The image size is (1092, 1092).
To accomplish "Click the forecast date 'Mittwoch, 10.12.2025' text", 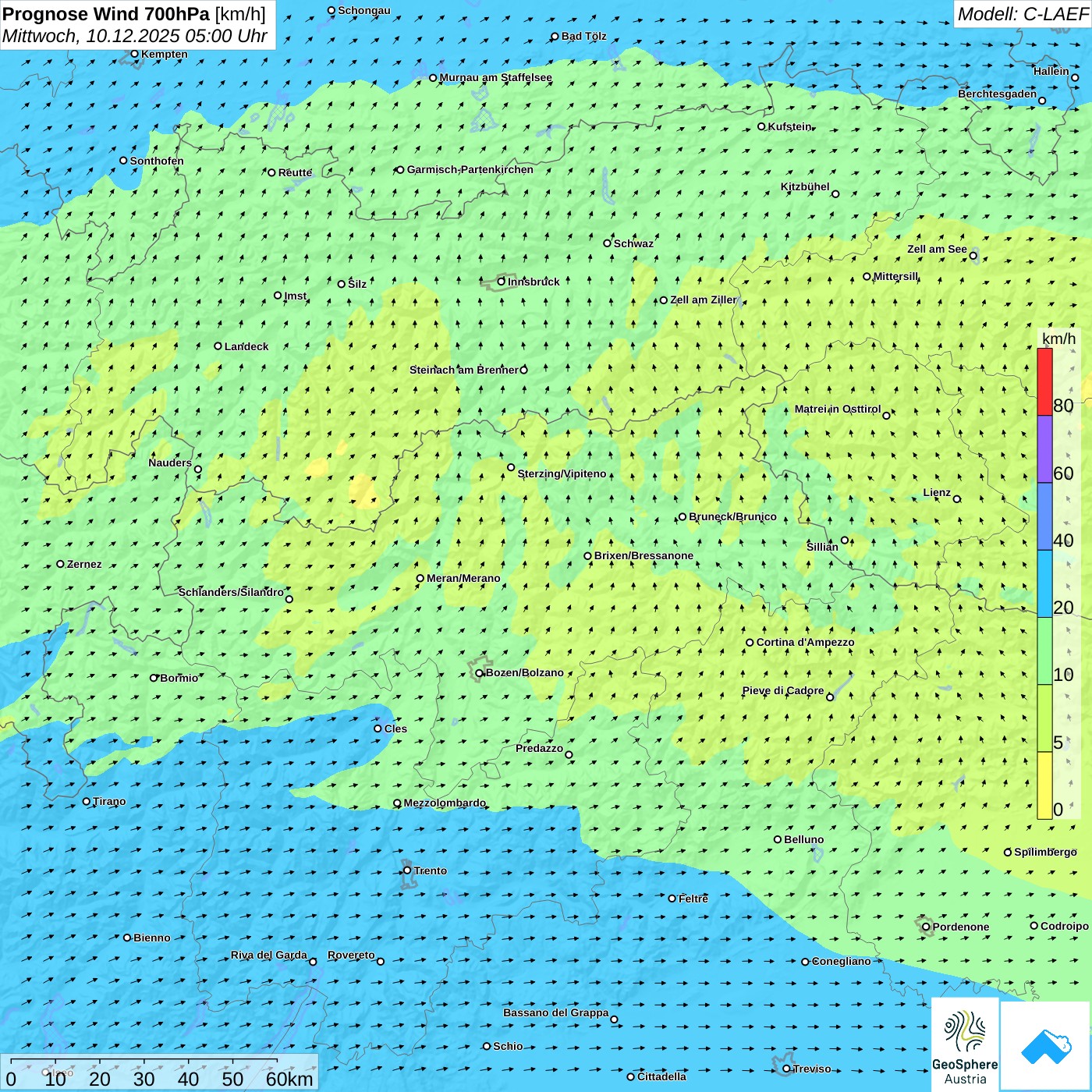I will [134, 37].
